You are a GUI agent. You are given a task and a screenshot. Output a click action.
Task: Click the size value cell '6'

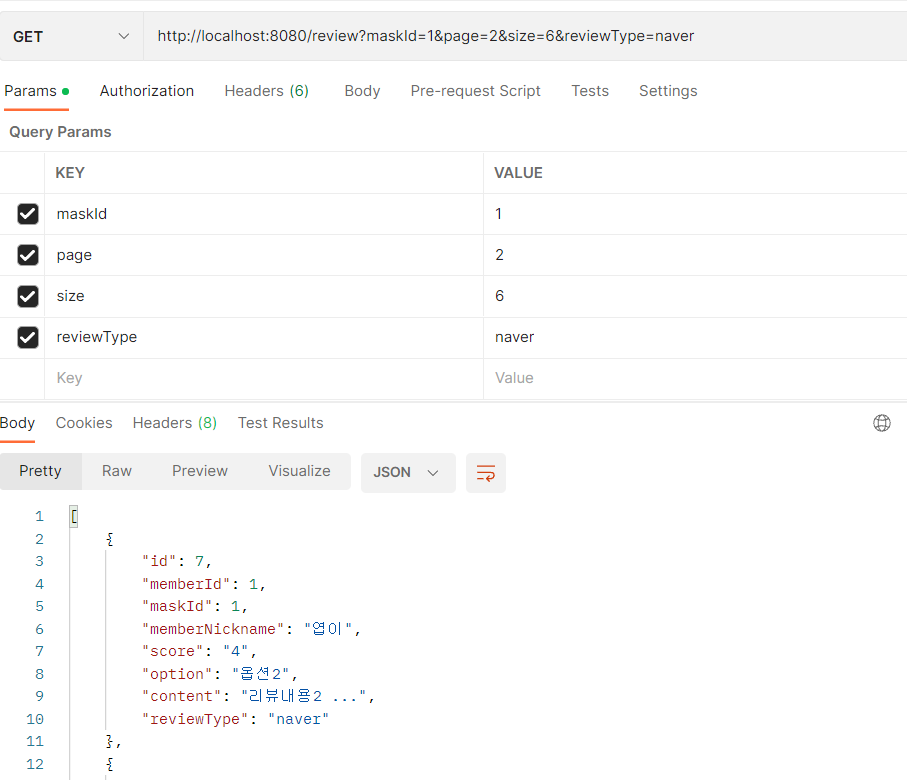[x=695, y=296]
